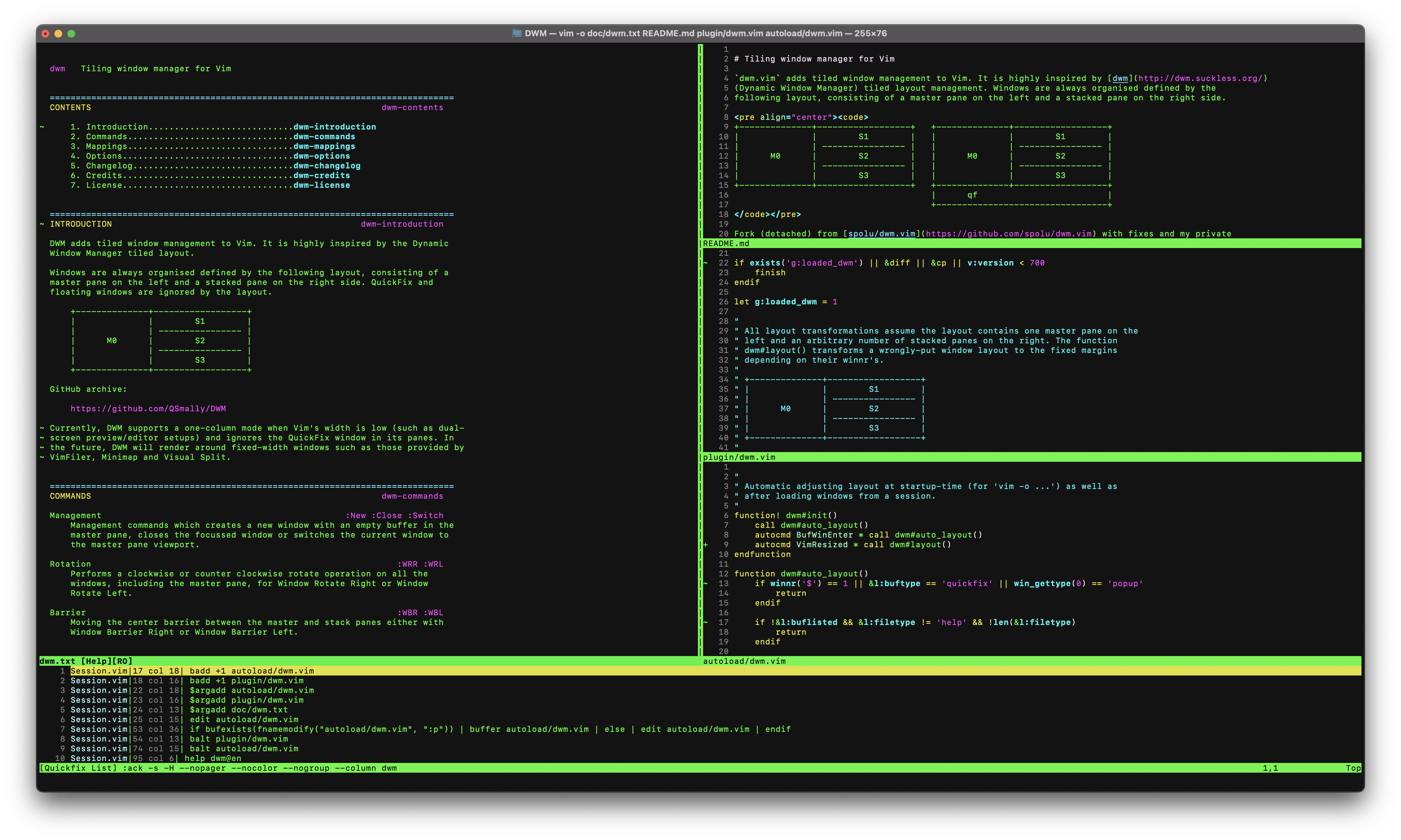Click the 'autocmd VimResized' line
The height and width of the screenshot is (840, 1401).
(x=853, y=545)
